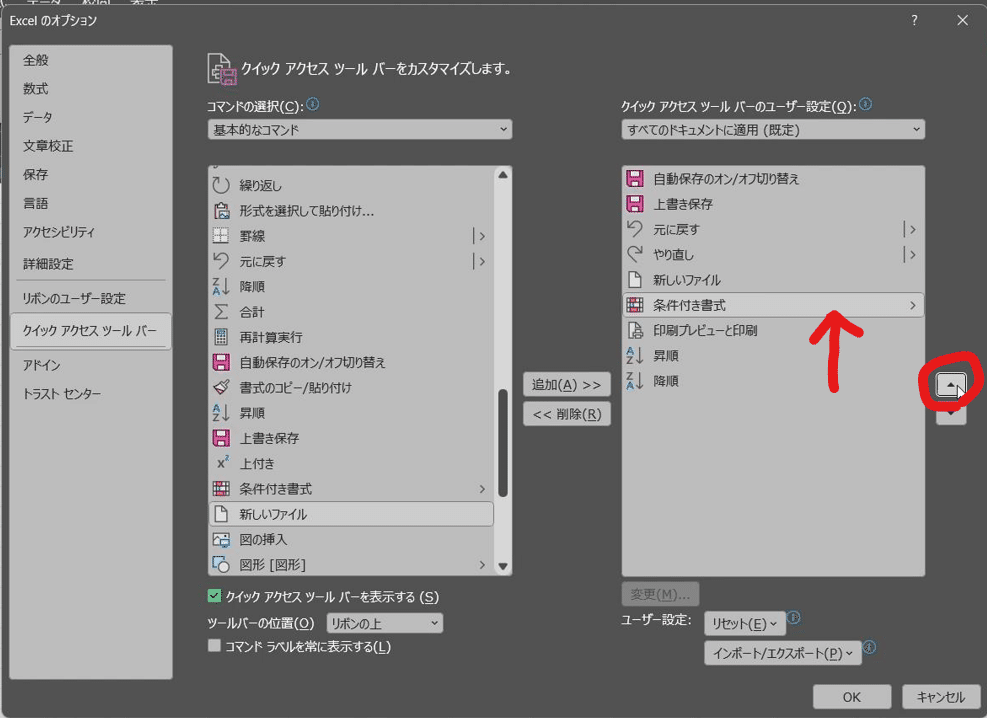The width and height of the screenshot is (987, 718).
Task: Select 新しいファイル in the right toolbar list
Action: (x=773, y=279)
